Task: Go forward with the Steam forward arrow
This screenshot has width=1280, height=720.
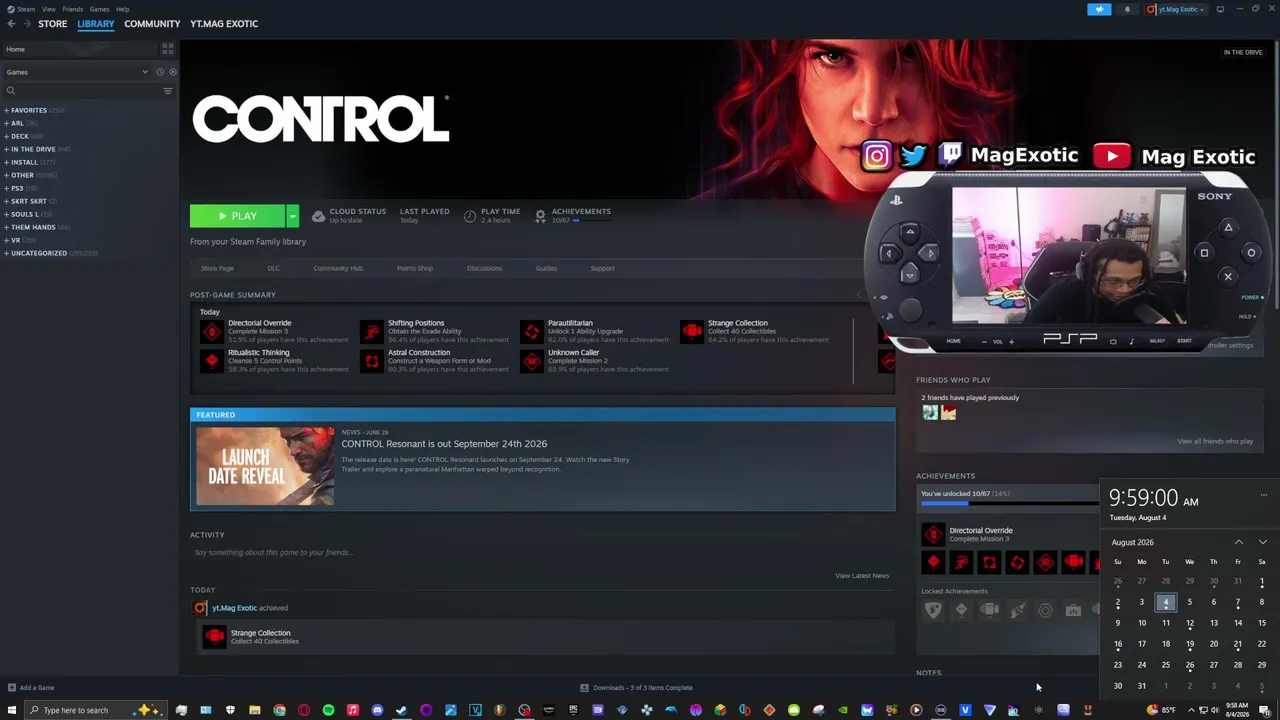Action: (26, 24)
